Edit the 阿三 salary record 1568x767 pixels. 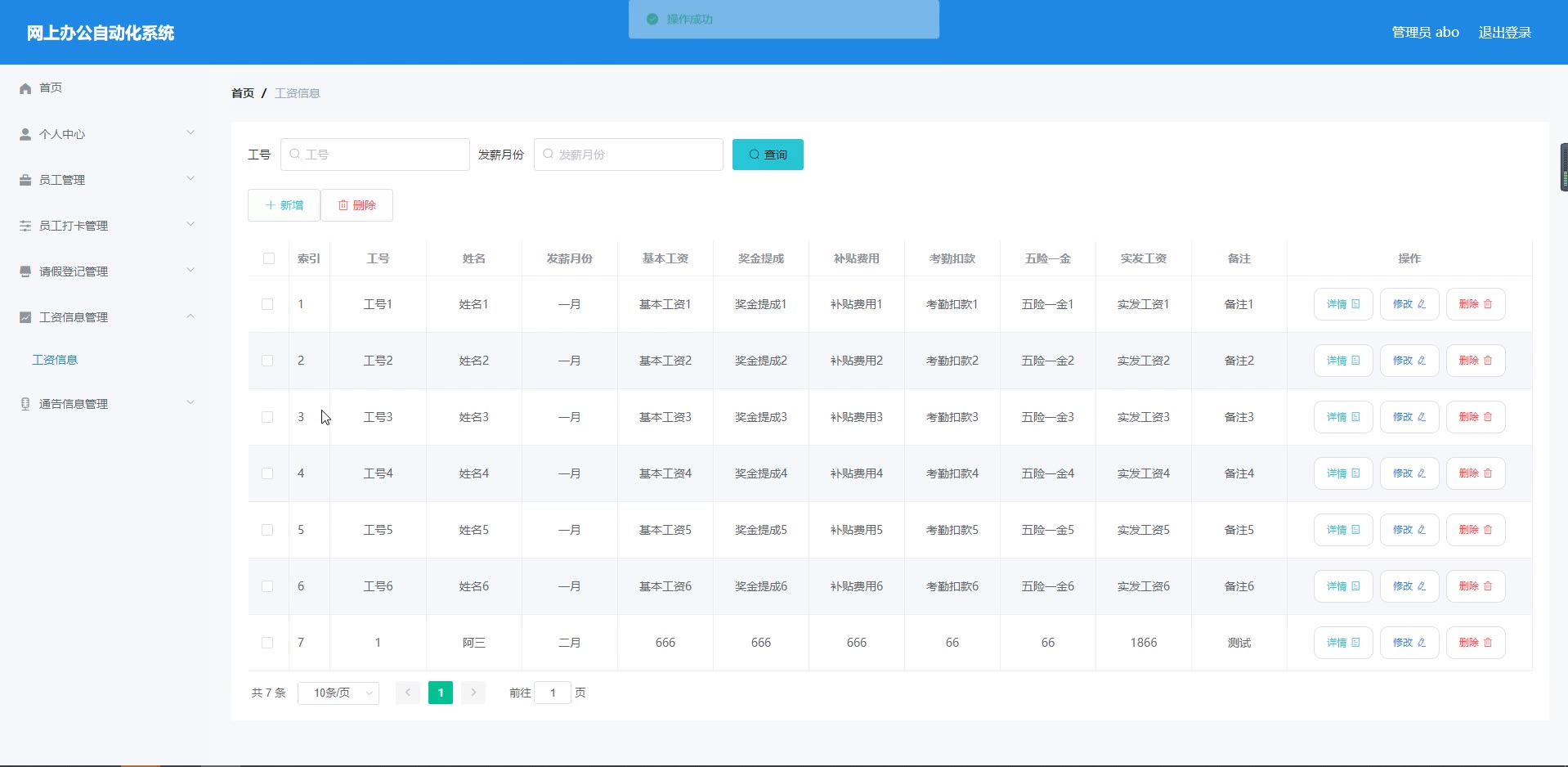coord(1409,643)
